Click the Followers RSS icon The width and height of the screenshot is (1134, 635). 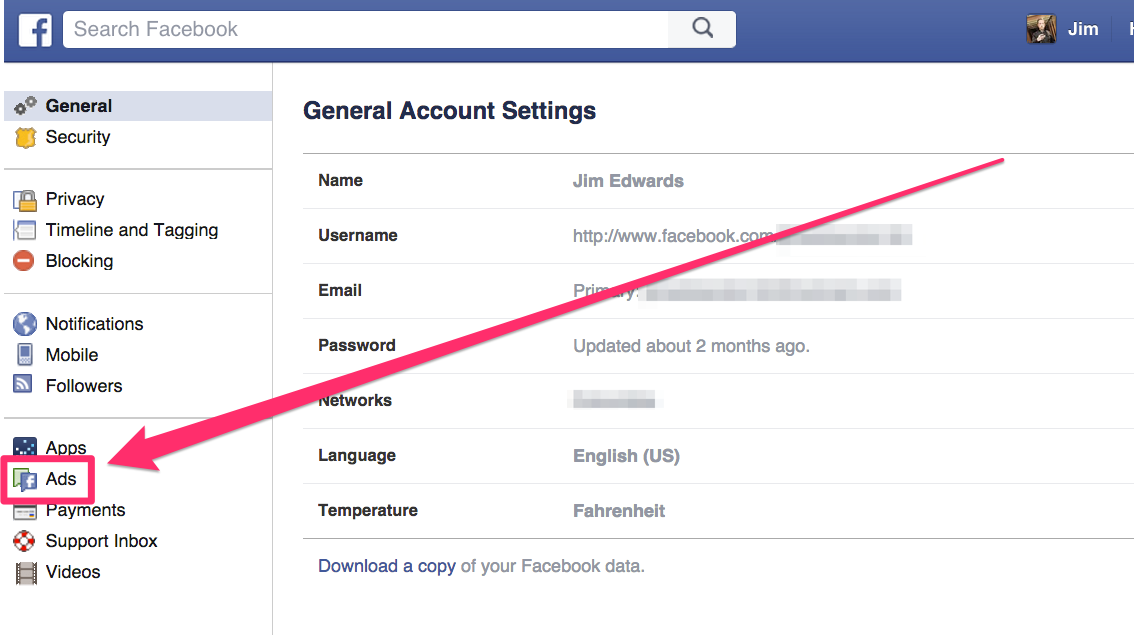coord(25,386)
